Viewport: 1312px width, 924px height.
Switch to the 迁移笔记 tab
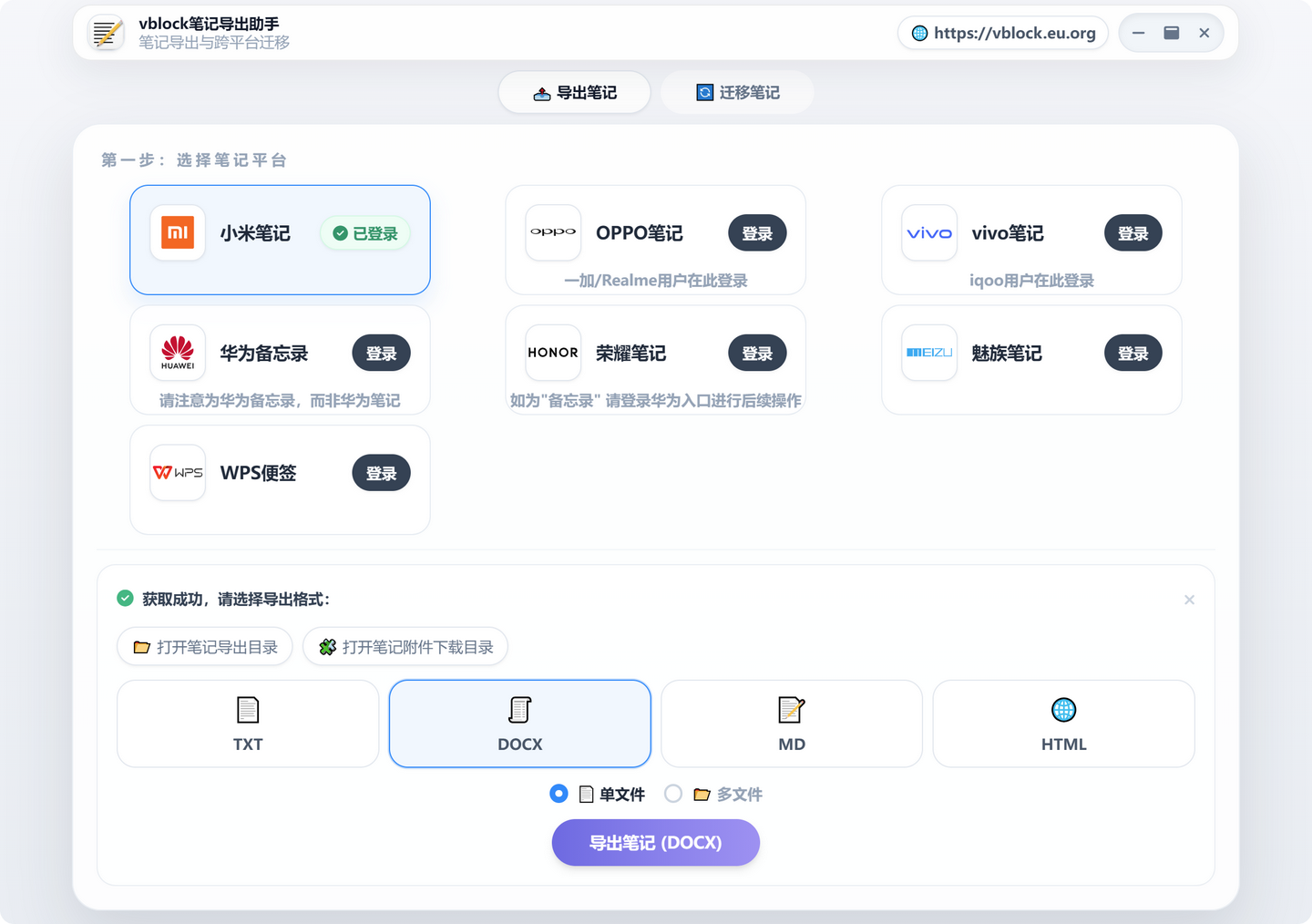(x=737, y=92)
